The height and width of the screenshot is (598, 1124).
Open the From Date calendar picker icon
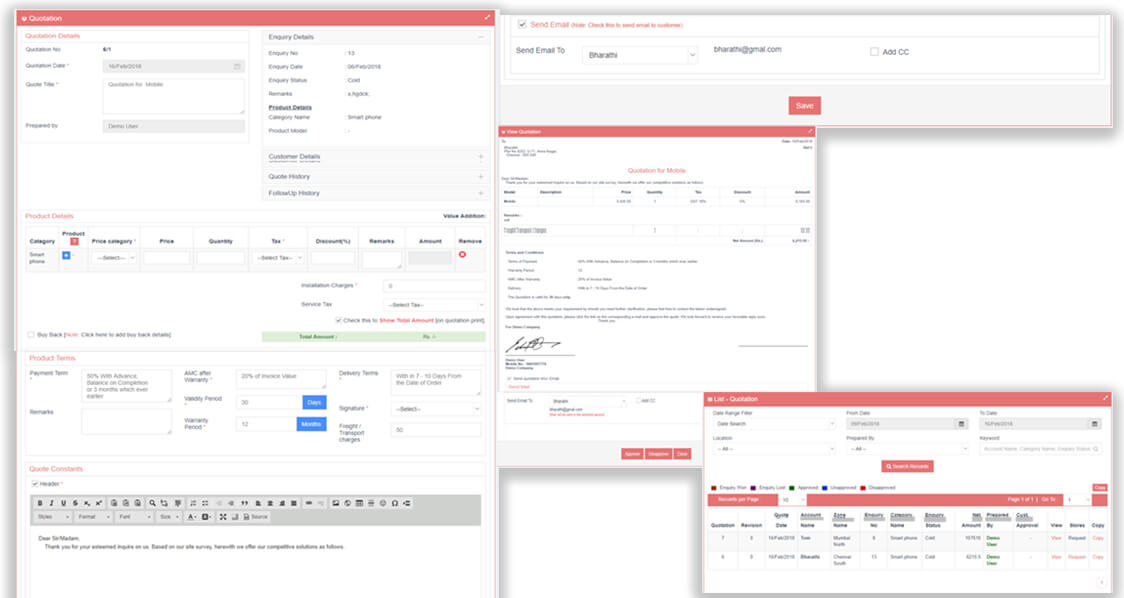point(962,424)
